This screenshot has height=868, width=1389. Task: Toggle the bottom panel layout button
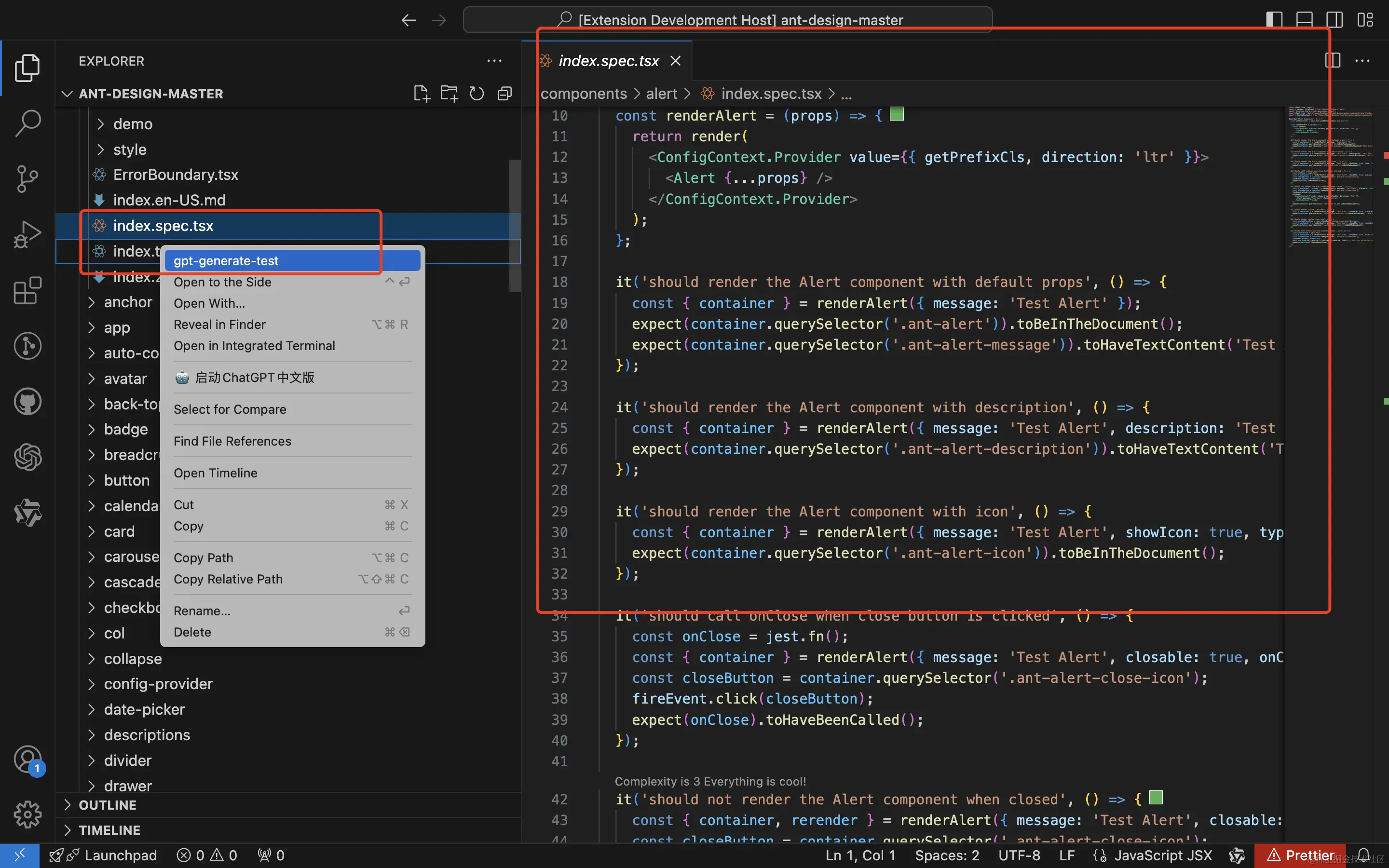tap(1304, 19)
